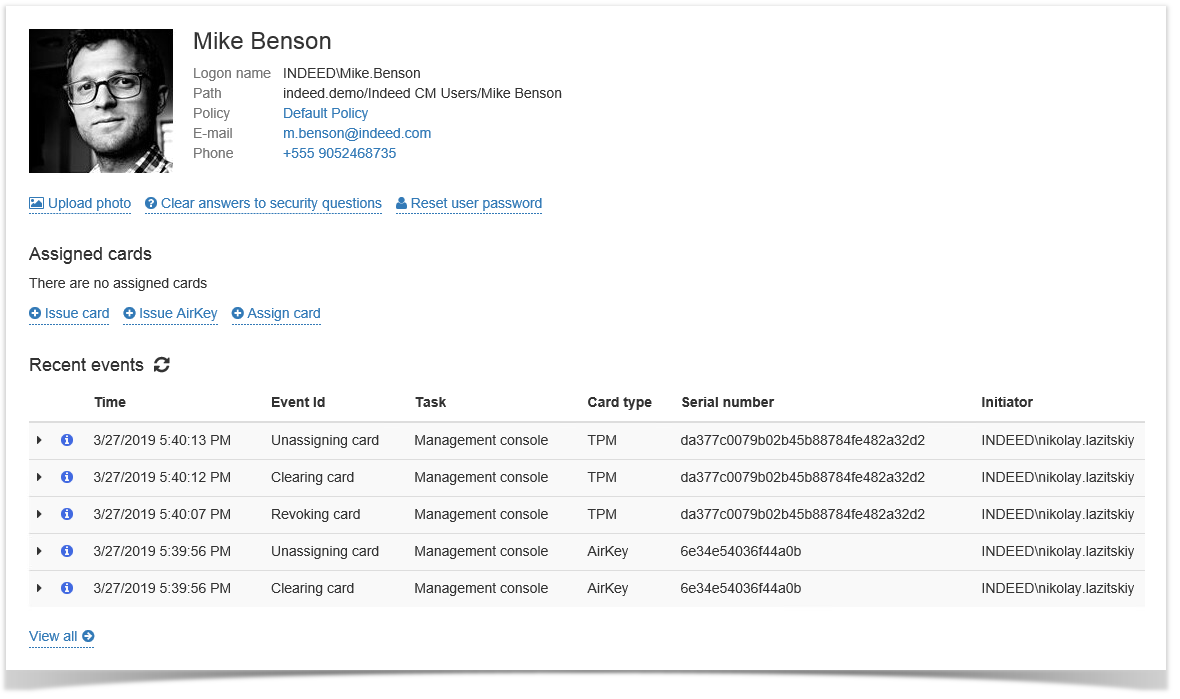Image resolution: width=1180 pixels, height=699 pixels.
Task: Click info icon for Revoking card event
Action: tap(67, 514)
